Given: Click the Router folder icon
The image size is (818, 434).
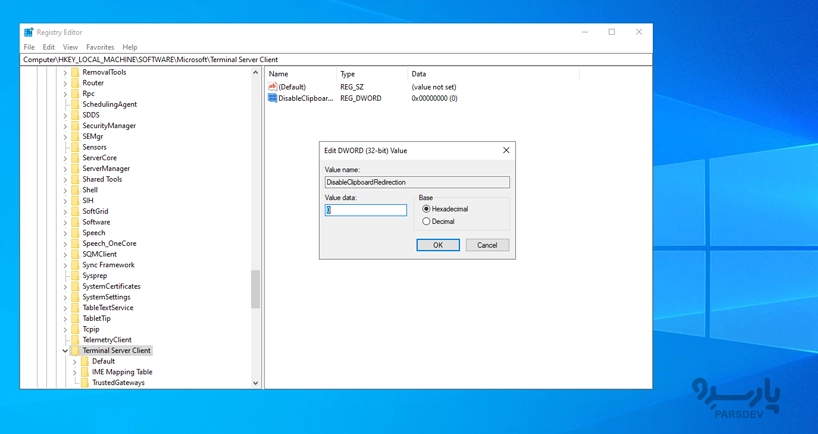Looking at the screenshot, I should pyautogui.click(x=75, y=83).
